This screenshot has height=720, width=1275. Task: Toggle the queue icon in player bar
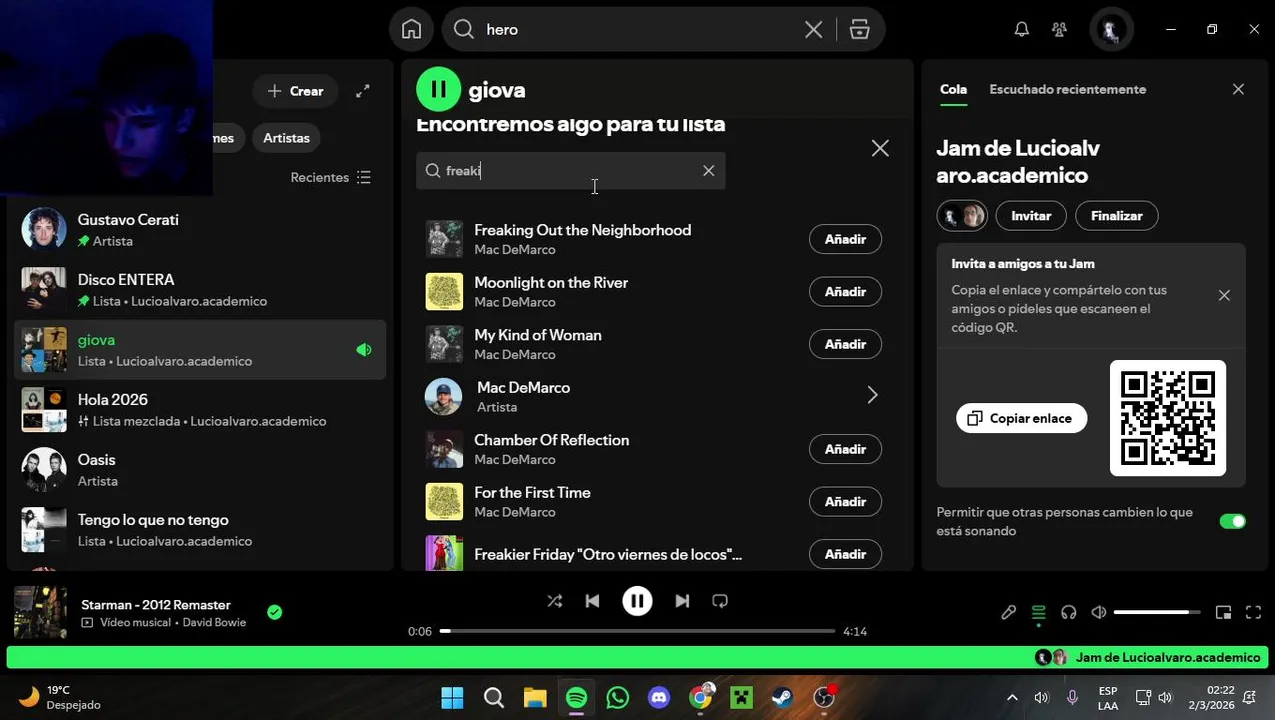click(x=1038, y=612)
